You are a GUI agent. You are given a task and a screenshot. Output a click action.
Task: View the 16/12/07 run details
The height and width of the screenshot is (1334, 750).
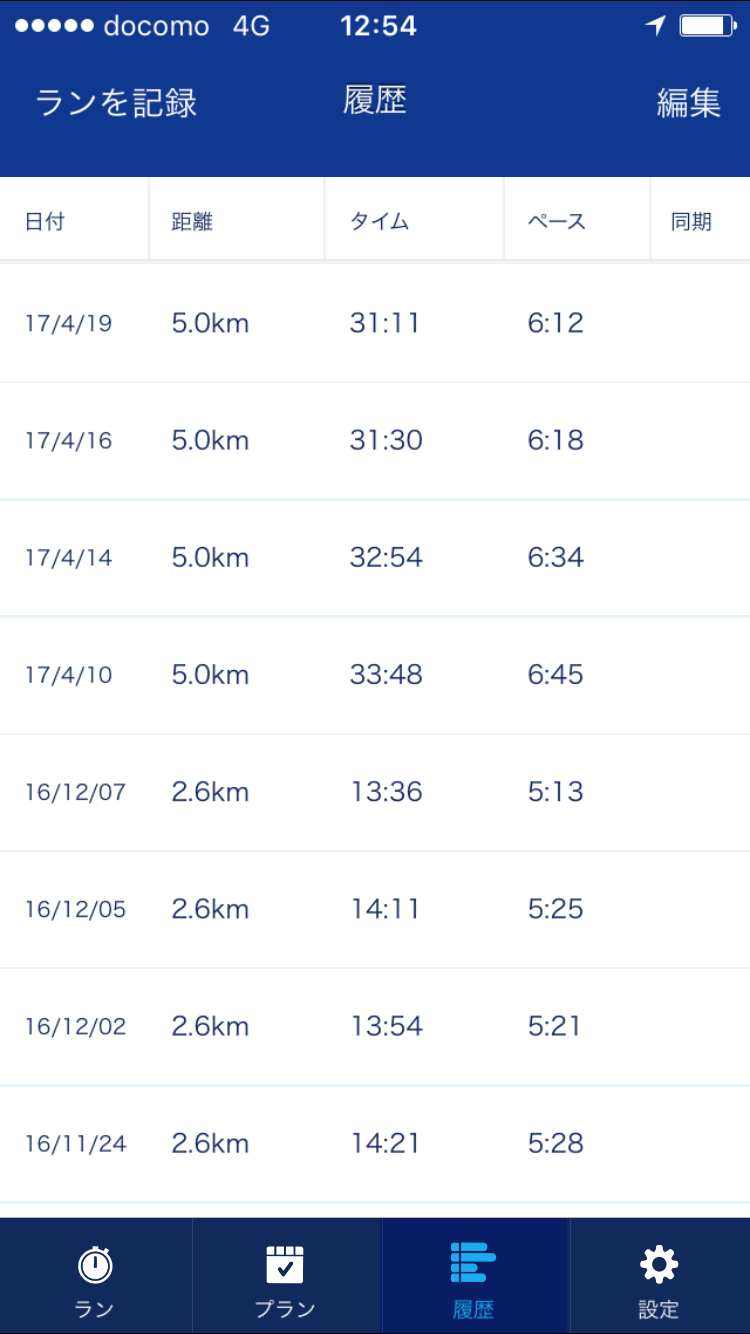click(375, 792)
